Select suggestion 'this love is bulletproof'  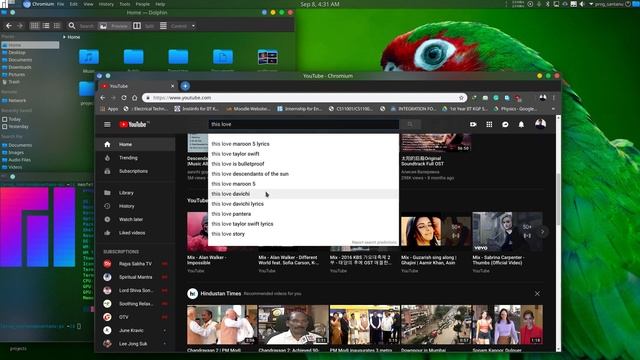click(303, 164)
